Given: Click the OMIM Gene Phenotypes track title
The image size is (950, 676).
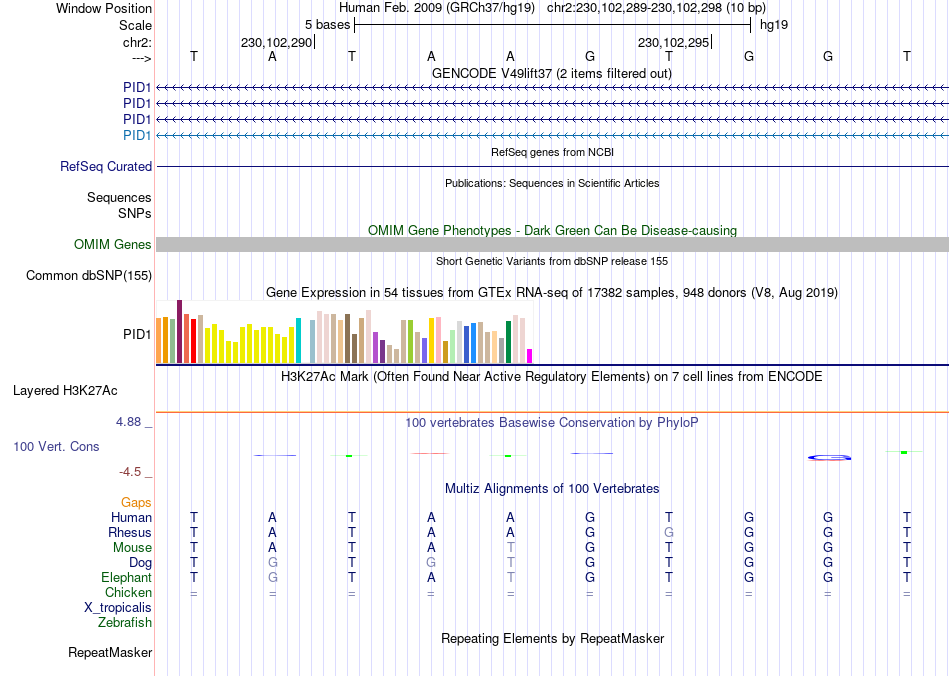Looking at the screenshot, I should click(x=552, y=230).
